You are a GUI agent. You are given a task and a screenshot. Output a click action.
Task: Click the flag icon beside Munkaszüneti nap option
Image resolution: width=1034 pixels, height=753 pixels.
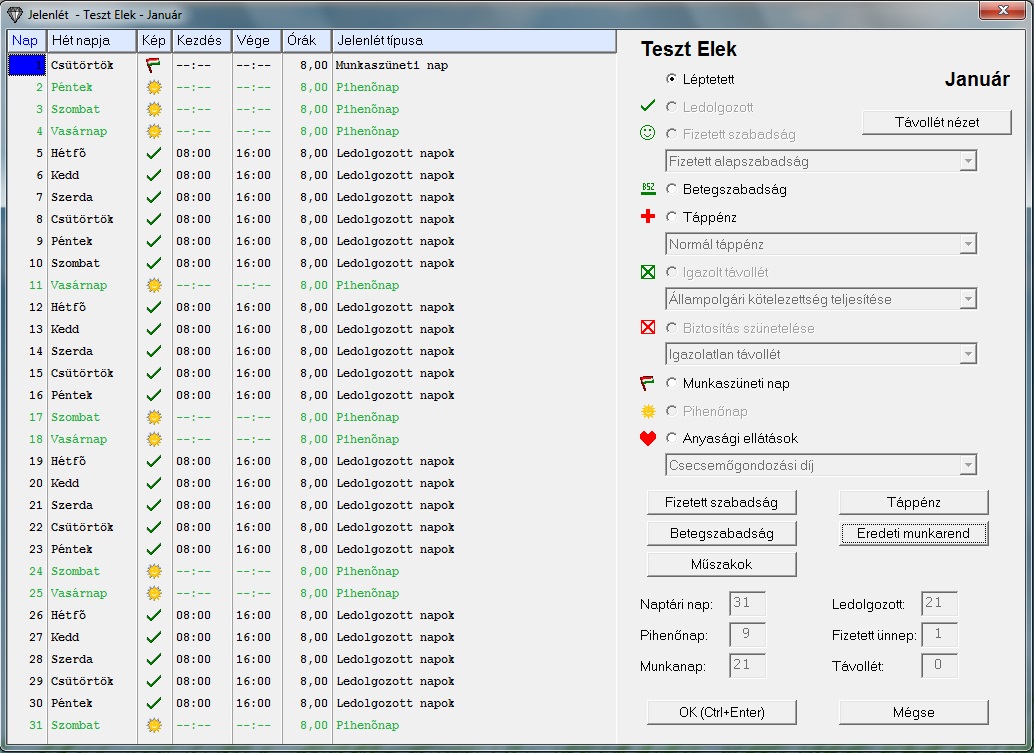[648, 383]
